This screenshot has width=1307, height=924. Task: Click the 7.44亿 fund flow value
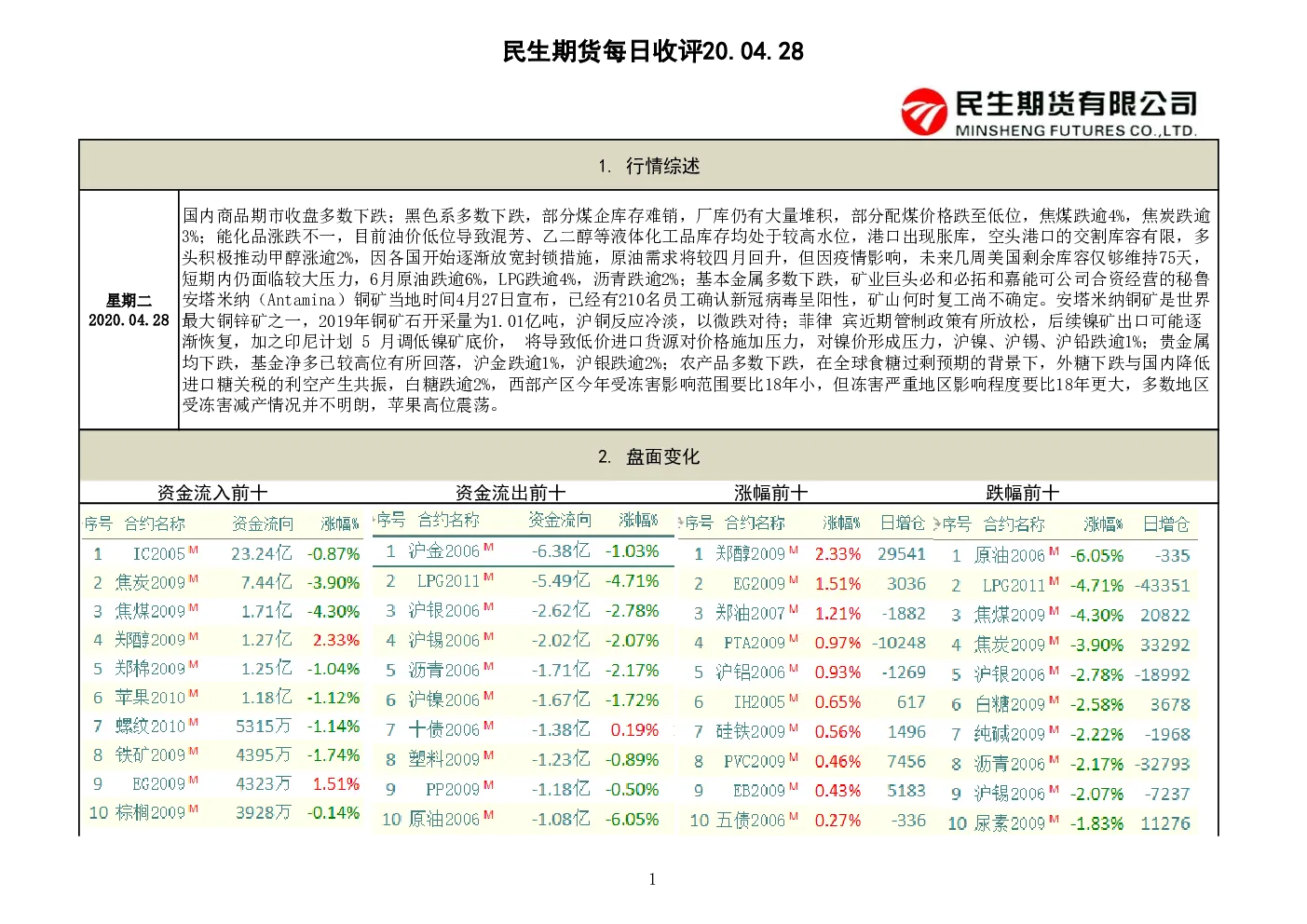(266, 582)
